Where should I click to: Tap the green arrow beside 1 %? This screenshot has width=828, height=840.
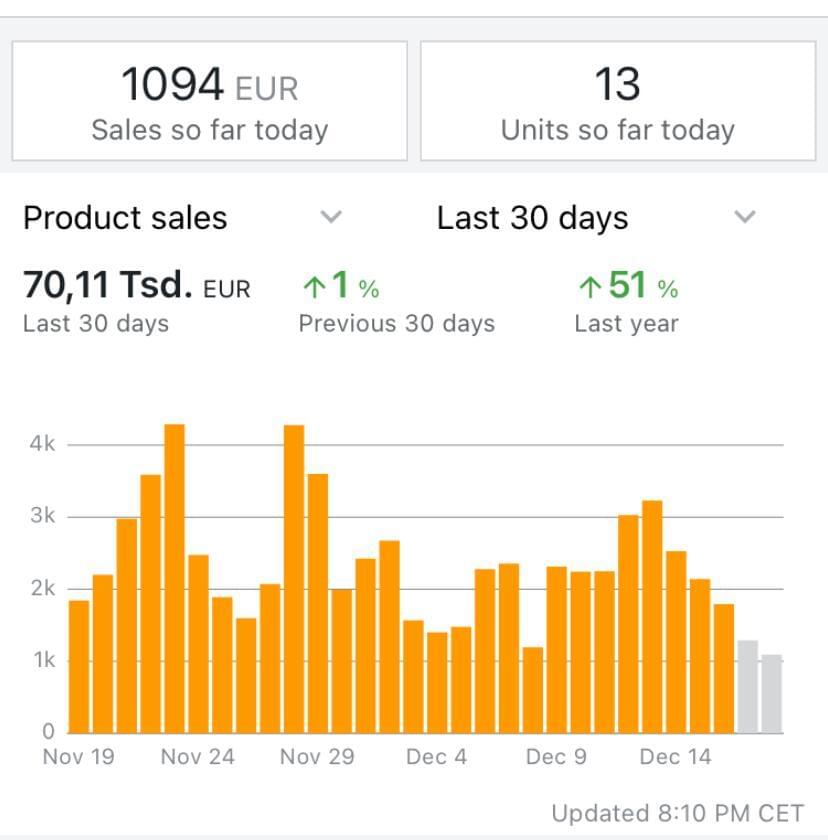click(x=314, y=289)
